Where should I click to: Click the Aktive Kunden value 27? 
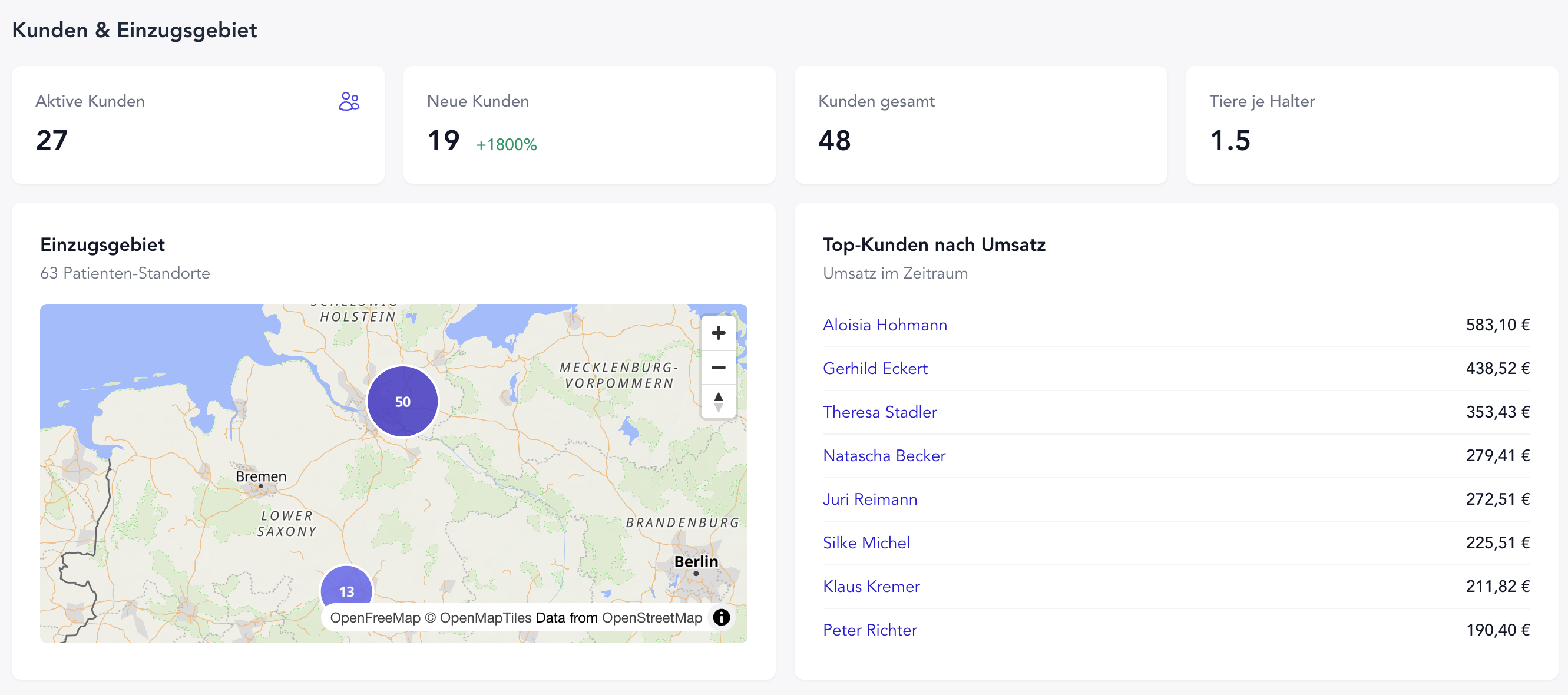point(52,141)
